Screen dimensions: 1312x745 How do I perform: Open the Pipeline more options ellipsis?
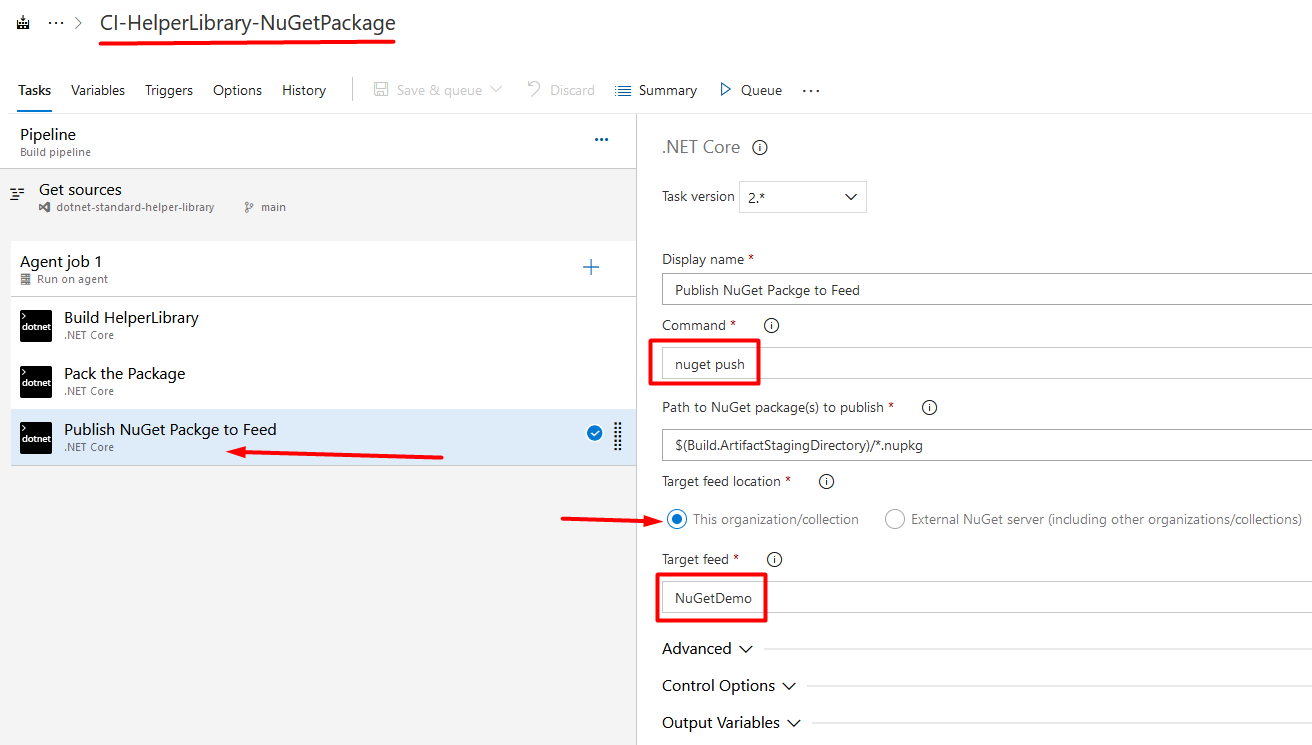(601, 140)
